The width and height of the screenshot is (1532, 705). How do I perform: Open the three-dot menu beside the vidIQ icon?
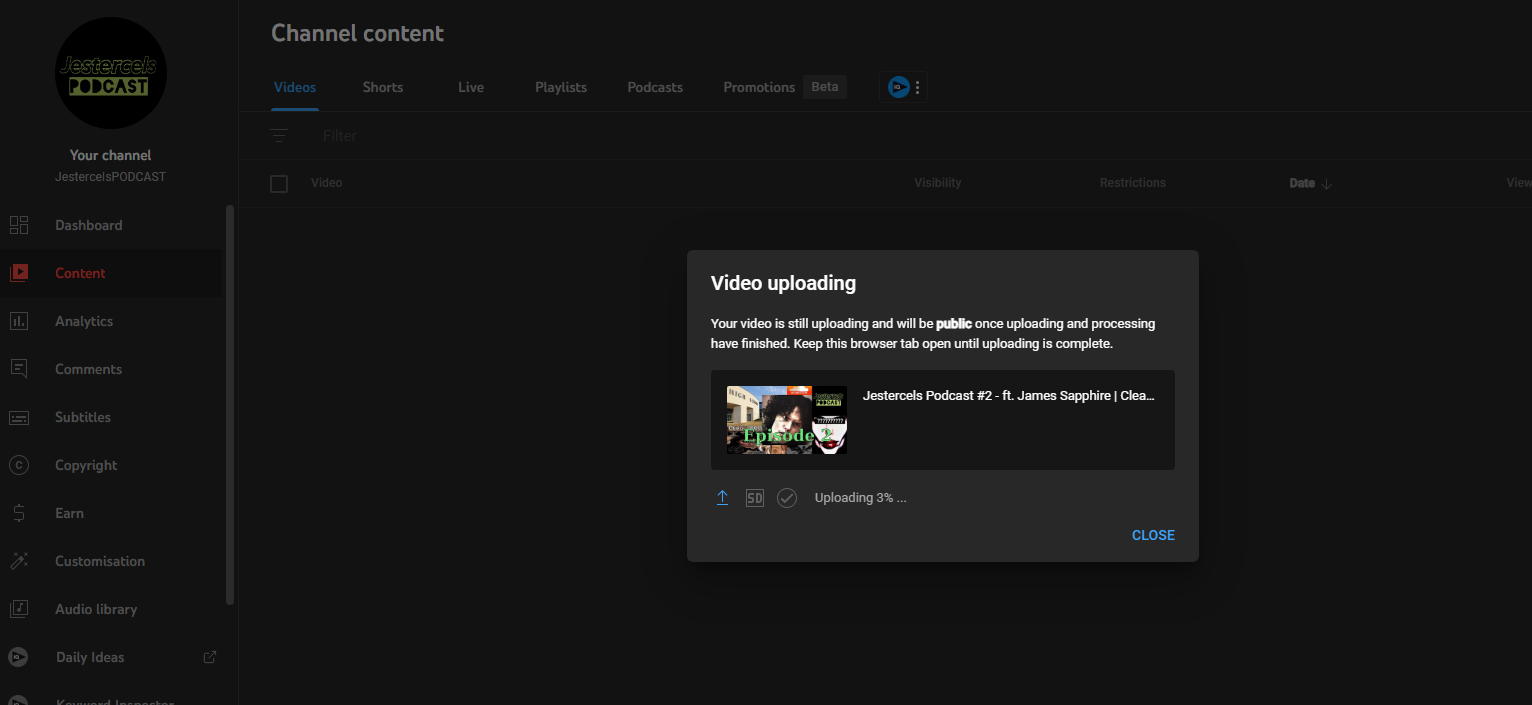[918, 87]
